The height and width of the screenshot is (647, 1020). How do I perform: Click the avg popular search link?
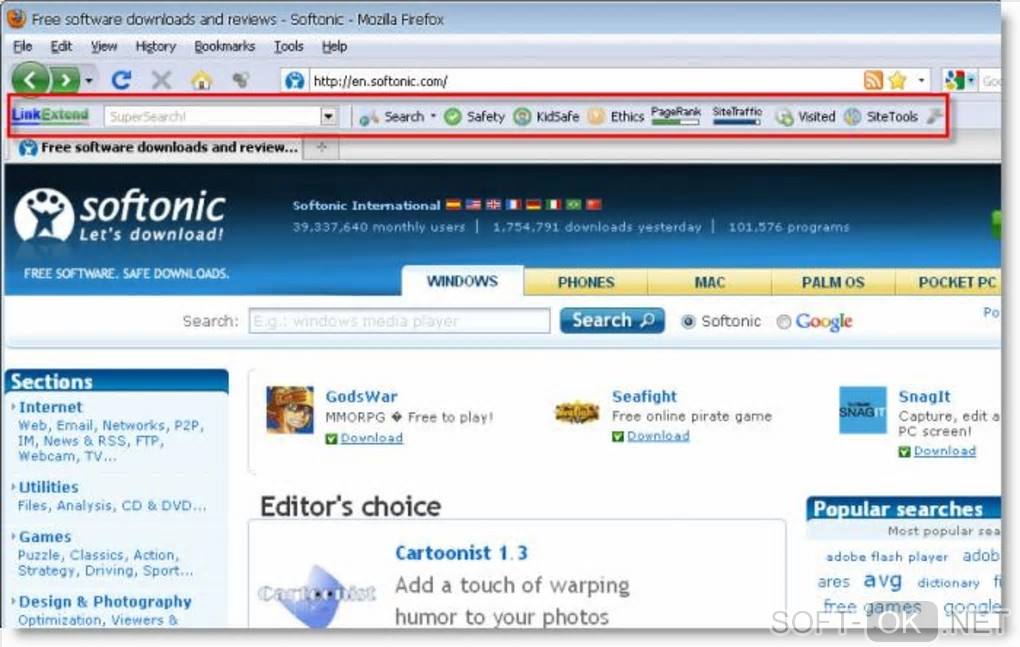(883, 581)
